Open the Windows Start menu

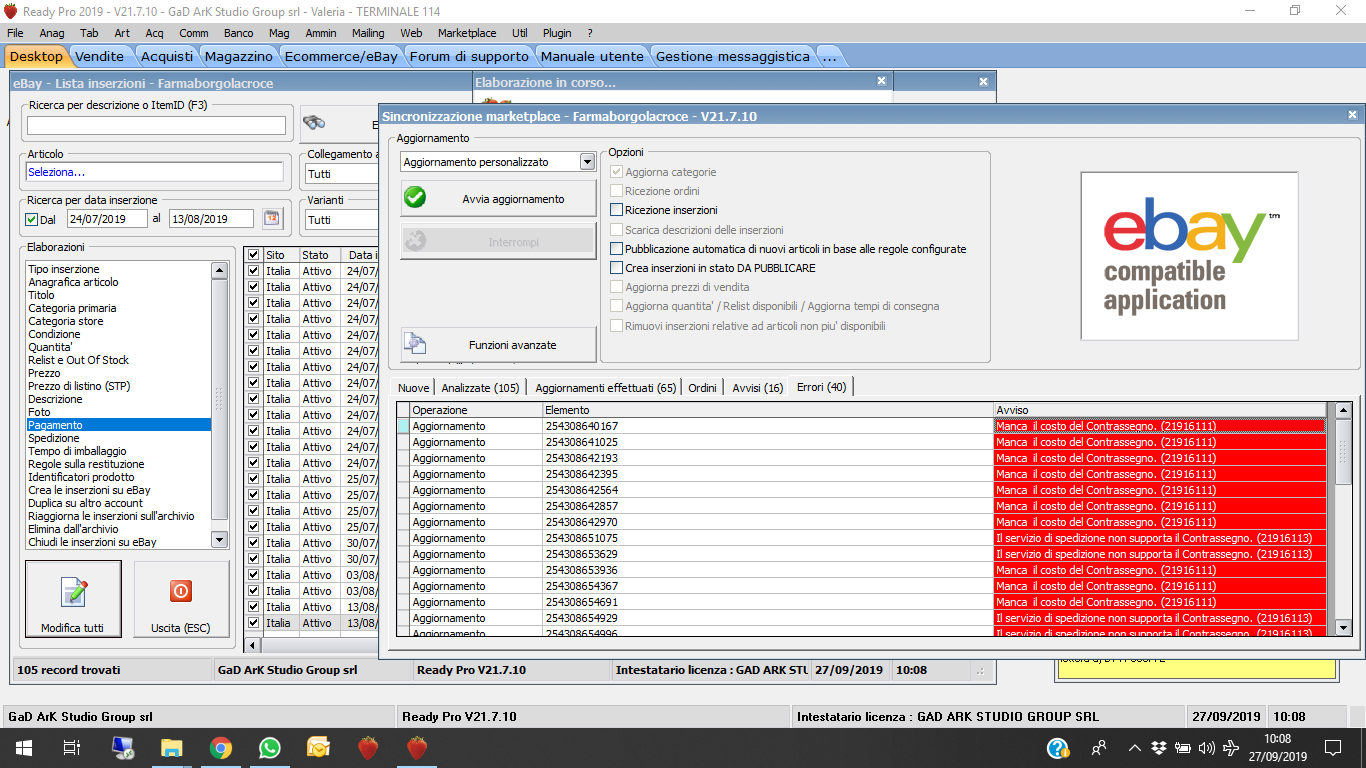pyautogui.click(x=22, y=747)
